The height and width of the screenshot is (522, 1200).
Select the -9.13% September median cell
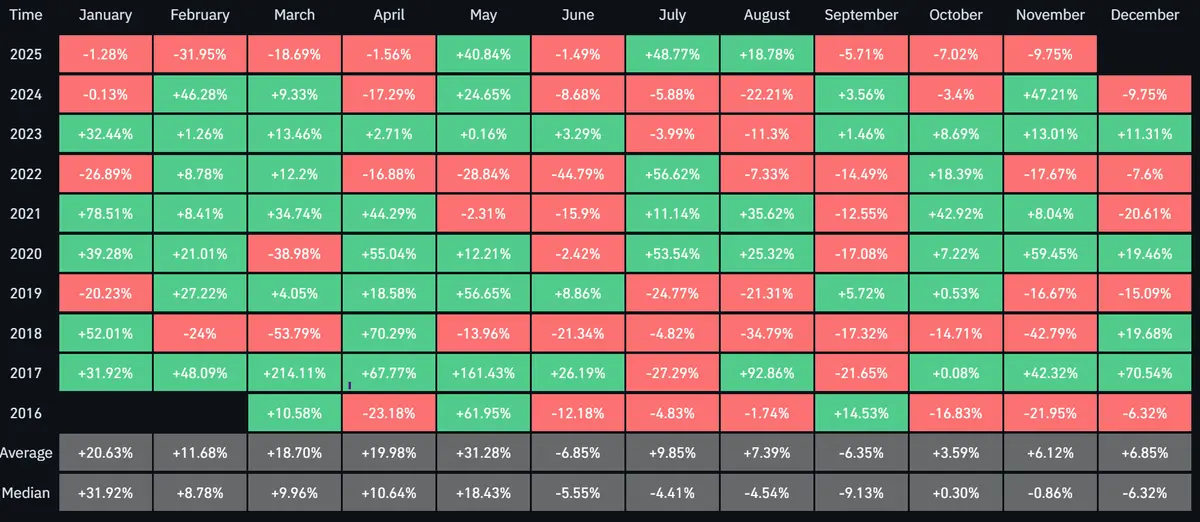(x=861, y=493)
